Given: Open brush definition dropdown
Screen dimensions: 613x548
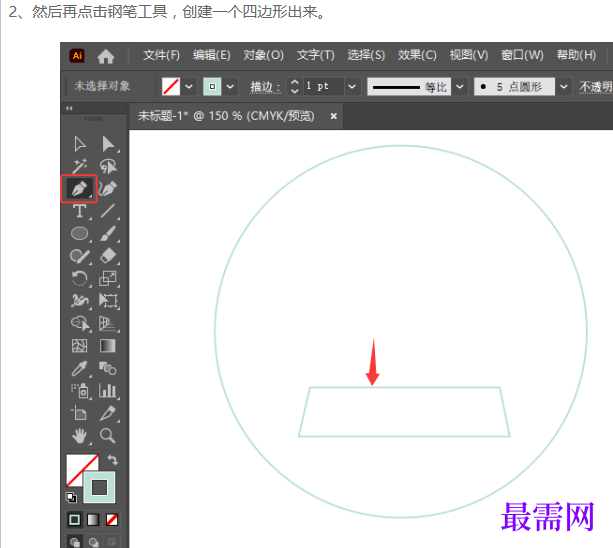Looking at the screenshot, I should pyautogui.click(x=563, y=86).
